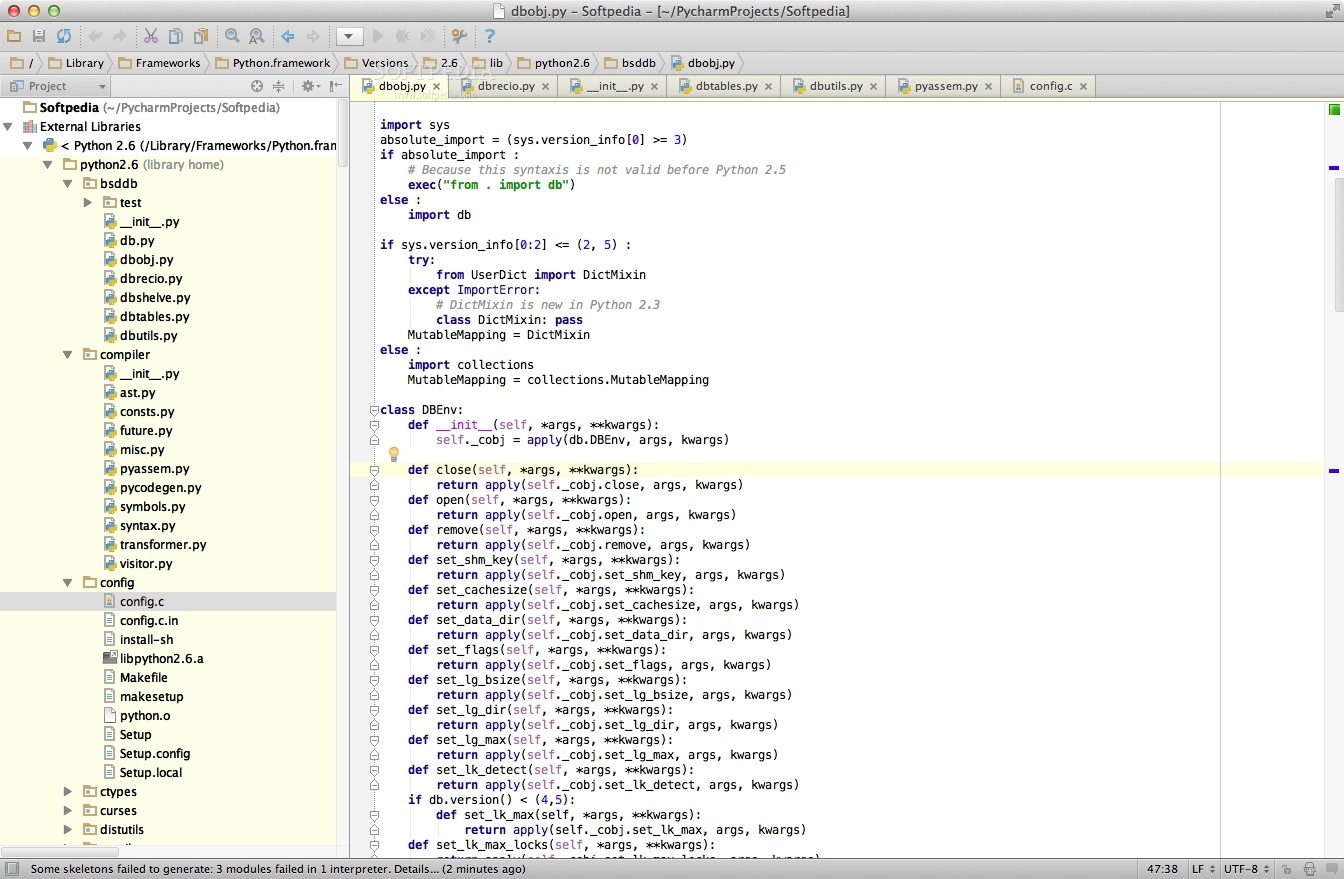The height and width of the screenshot is (879, 1344).
Task: Navigate back with the left arrow icon
Action: tap(287, 36)
